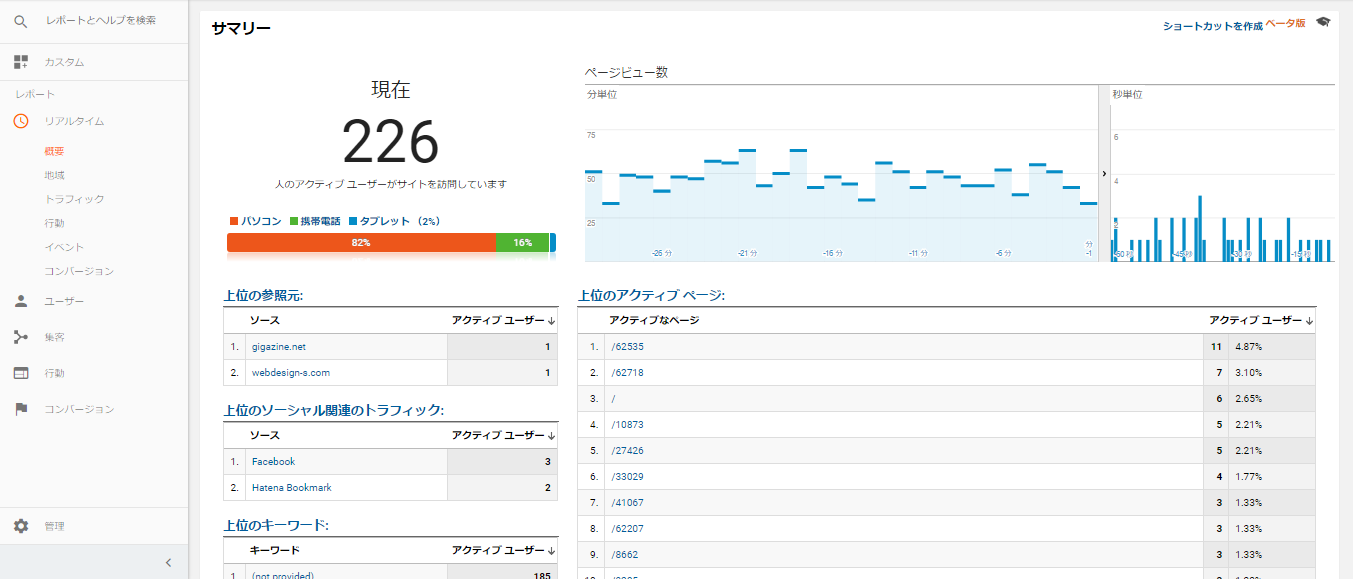This screenshot has height=579, width=1353.
Task: Click the カスタム dashboard icon
Action: coord(21,62)
